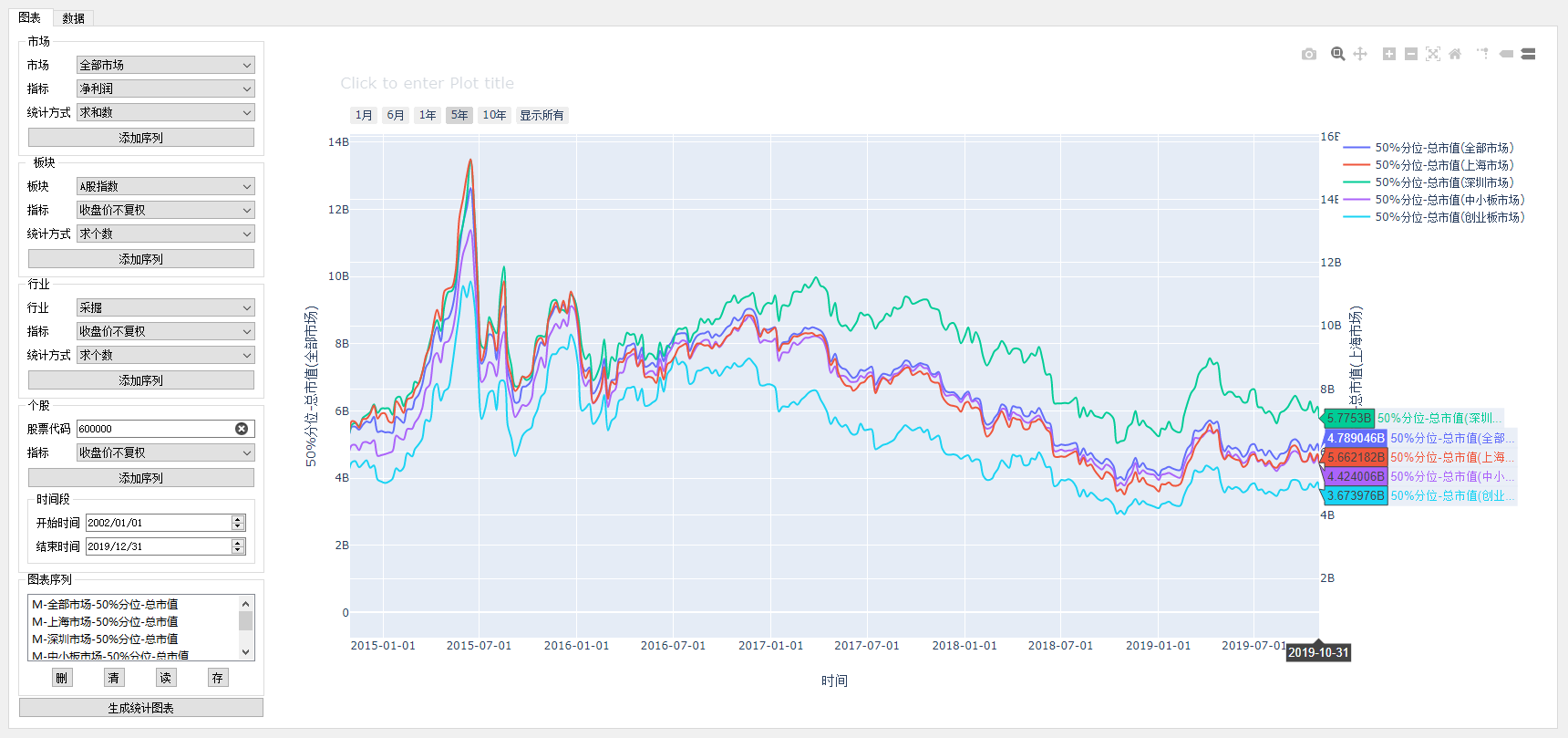The width and height of the screenshot is (1568, 738).
Task: Switch to the 数据 tab
Action: pos(74,18)
